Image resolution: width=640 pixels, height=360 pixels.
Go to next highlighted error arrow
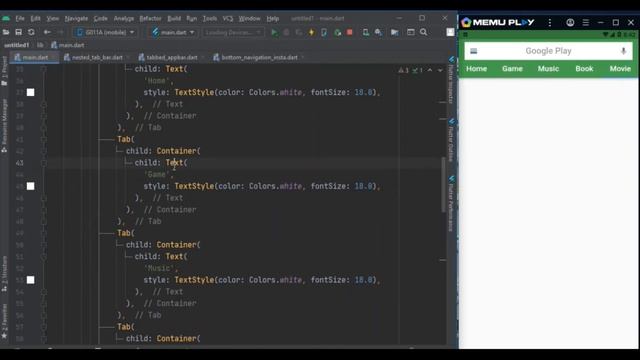point(440,70)
